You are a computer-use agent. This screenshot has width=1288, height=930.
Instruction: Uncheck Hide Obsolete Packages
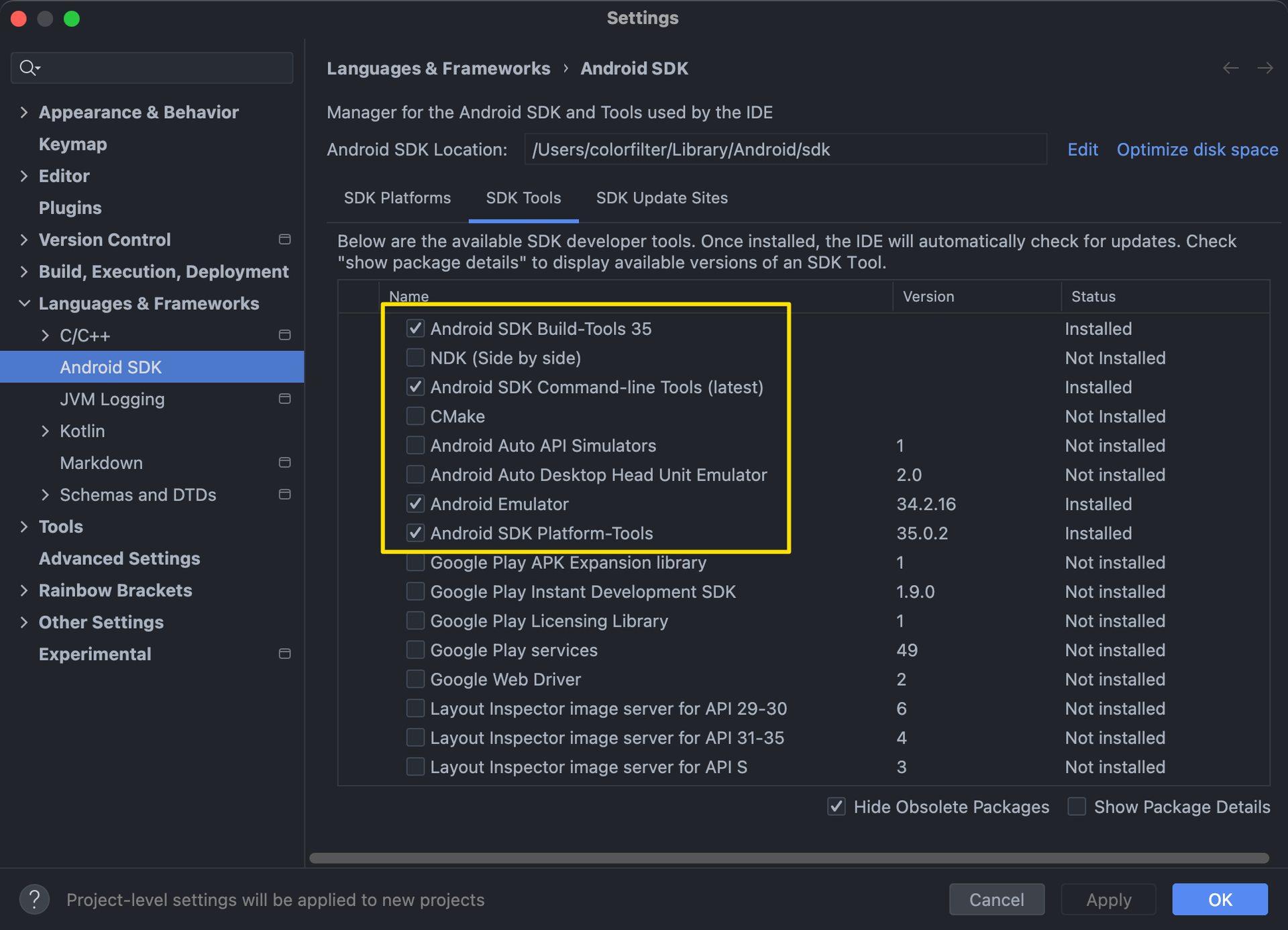click(837, 807)
